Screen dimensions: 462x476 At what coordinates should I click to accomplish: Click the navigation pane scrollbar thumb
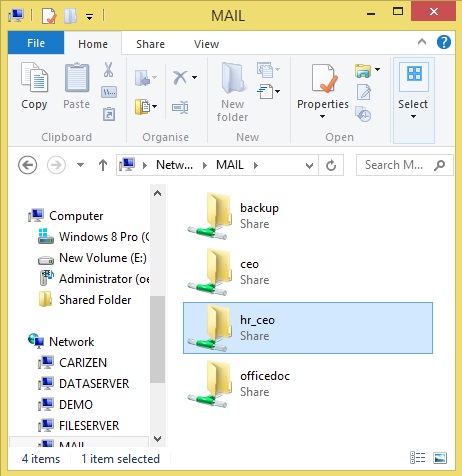(x=157, y=339)
